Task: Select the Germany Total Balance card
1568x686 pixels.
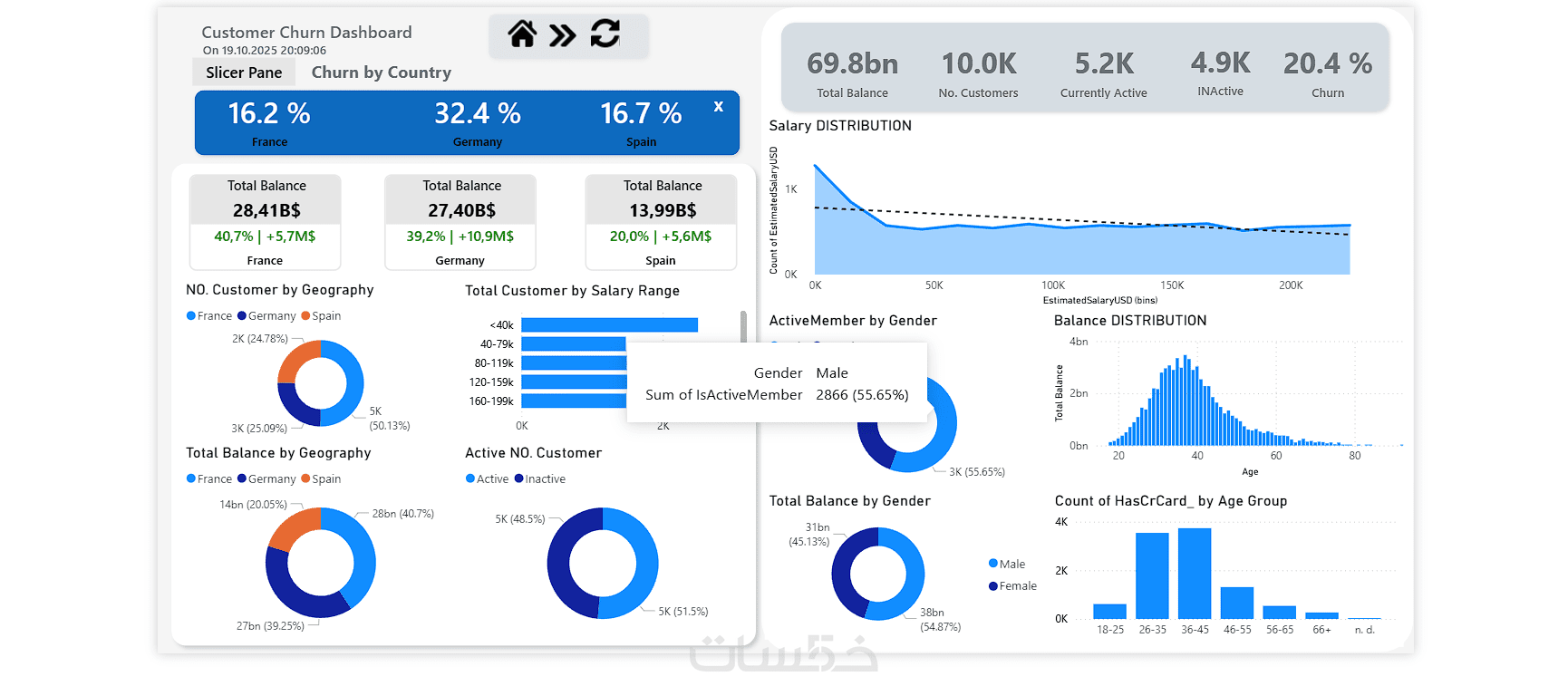Action: pyautogui.click(x=460, y=222)
